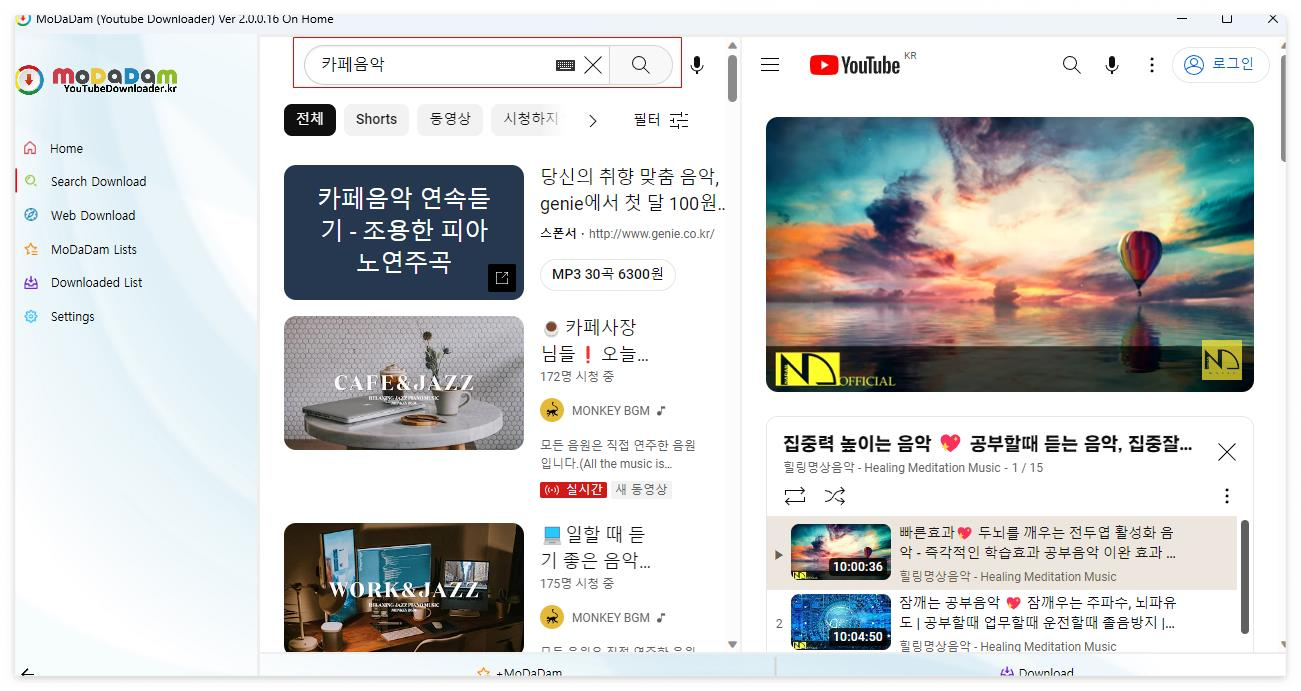Click the Search Download magnifier icon
Viewport: 1301px width, 691px height.
30,181
